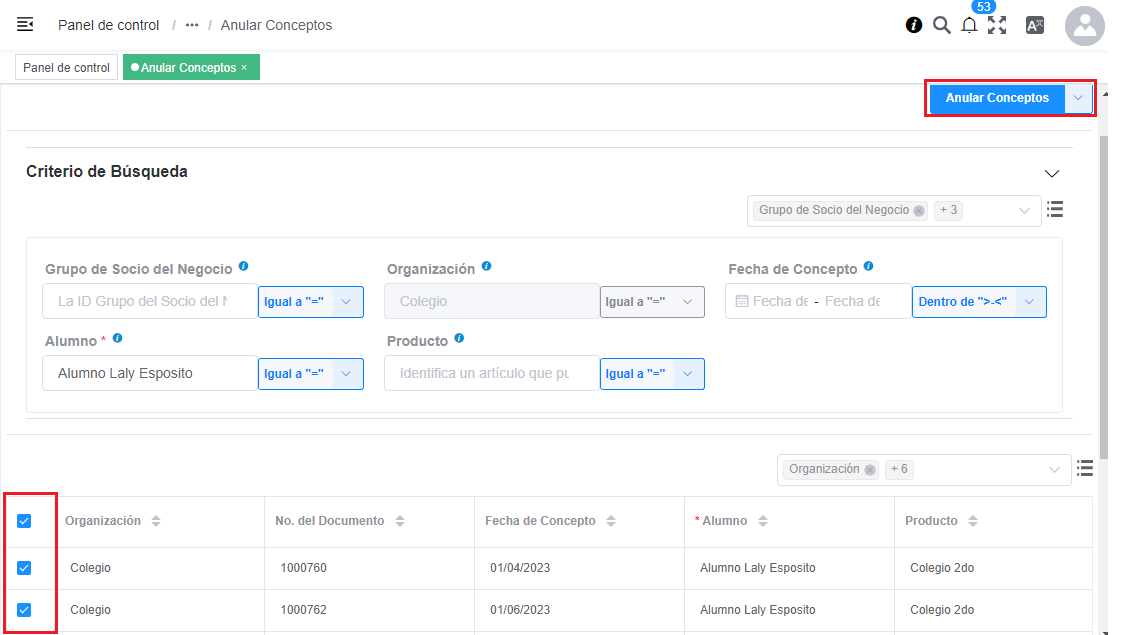Close the Anular Conceptos tab
This screenshot has width=1122, height=635.
click(244, 68)
